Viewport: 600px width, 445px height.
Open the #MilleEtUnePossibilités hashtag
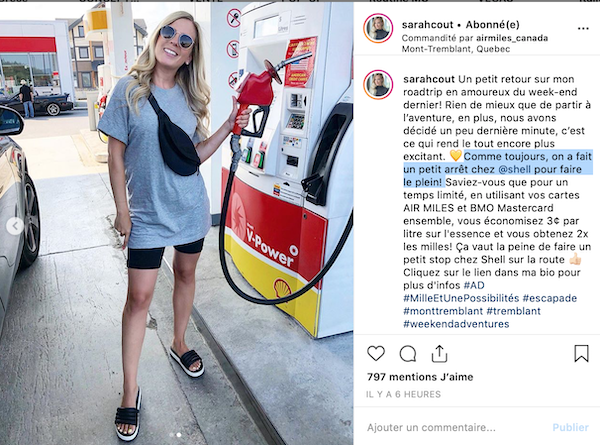tap(461, 298)
